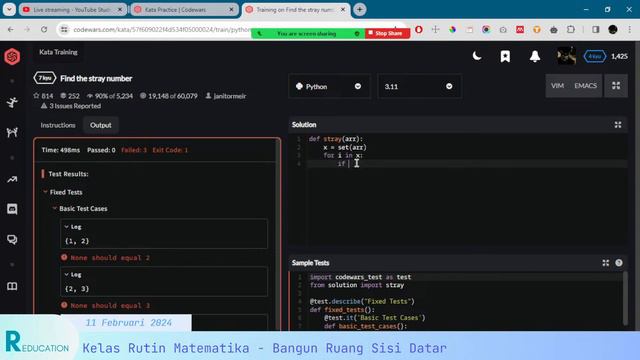Open the bookmark collections icon
The width and height of the screenshot is (640, 360).
tap(505, 56)
